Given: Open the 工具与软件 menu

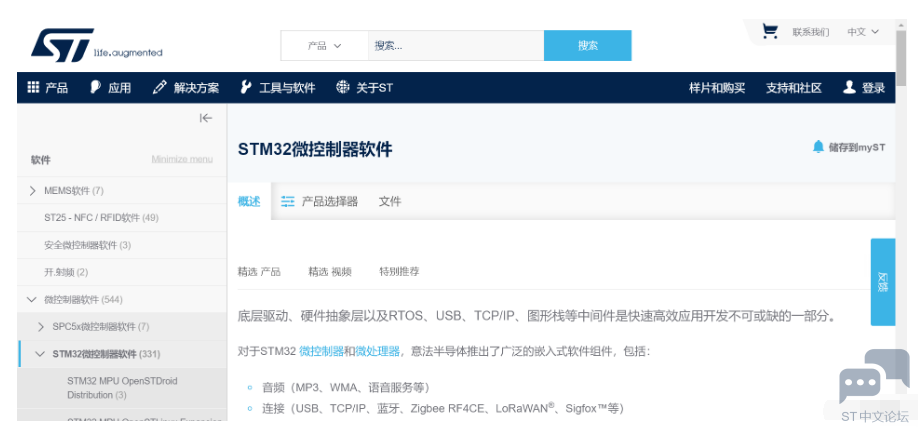Looking at the screenshot, I should click(278, 88).
